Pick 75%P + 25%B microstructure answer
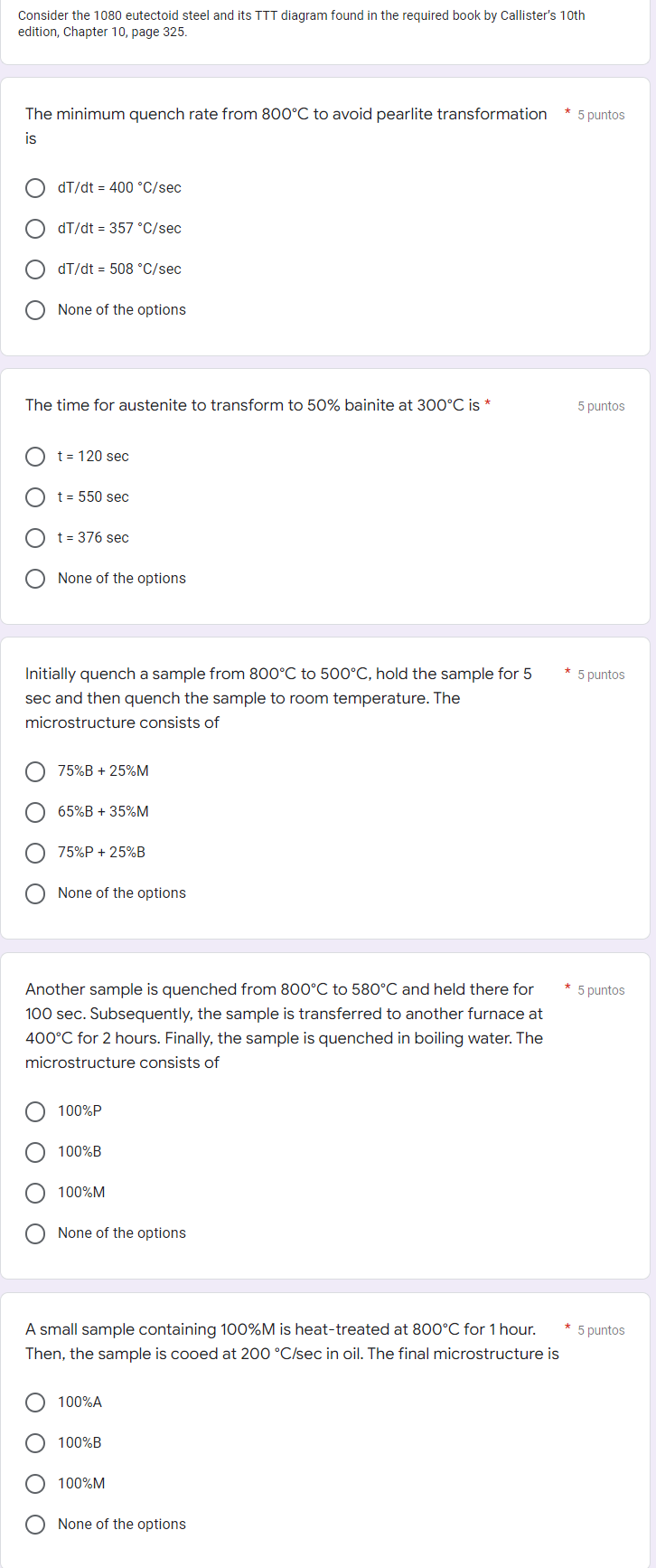 point(35,853)
